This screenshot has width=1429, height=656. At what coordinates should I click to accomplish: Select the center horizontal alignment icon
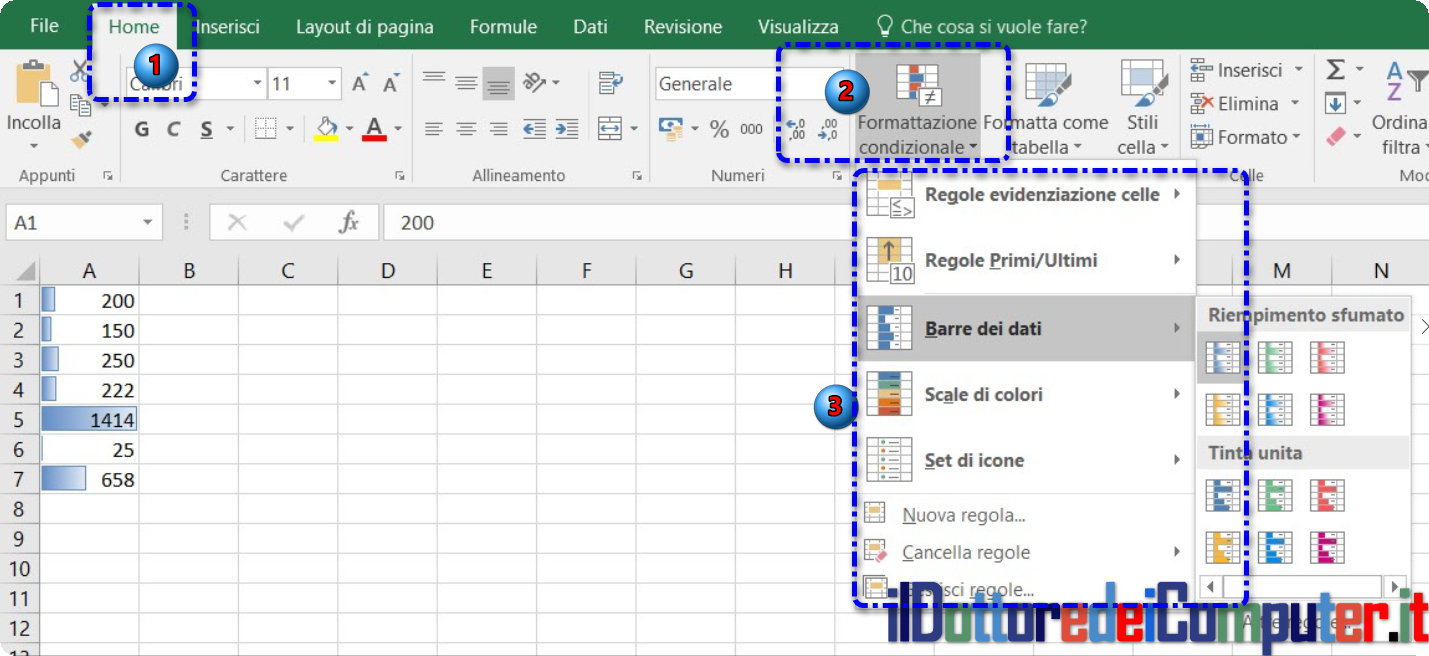pyautogui.click(x=465, y=129)
